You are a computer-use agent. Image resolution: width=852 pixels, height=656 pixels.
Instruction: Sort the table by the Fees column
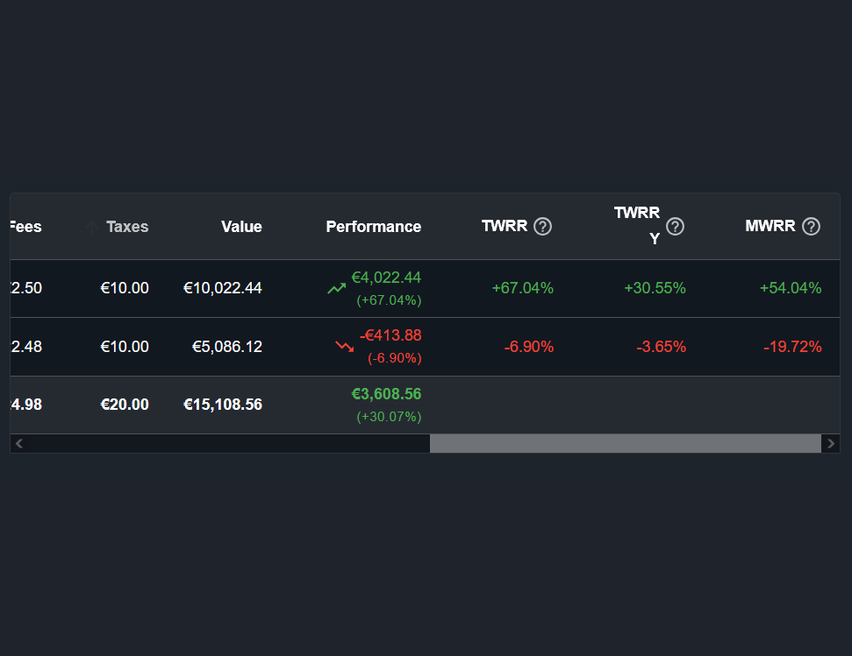coord(24,226)
